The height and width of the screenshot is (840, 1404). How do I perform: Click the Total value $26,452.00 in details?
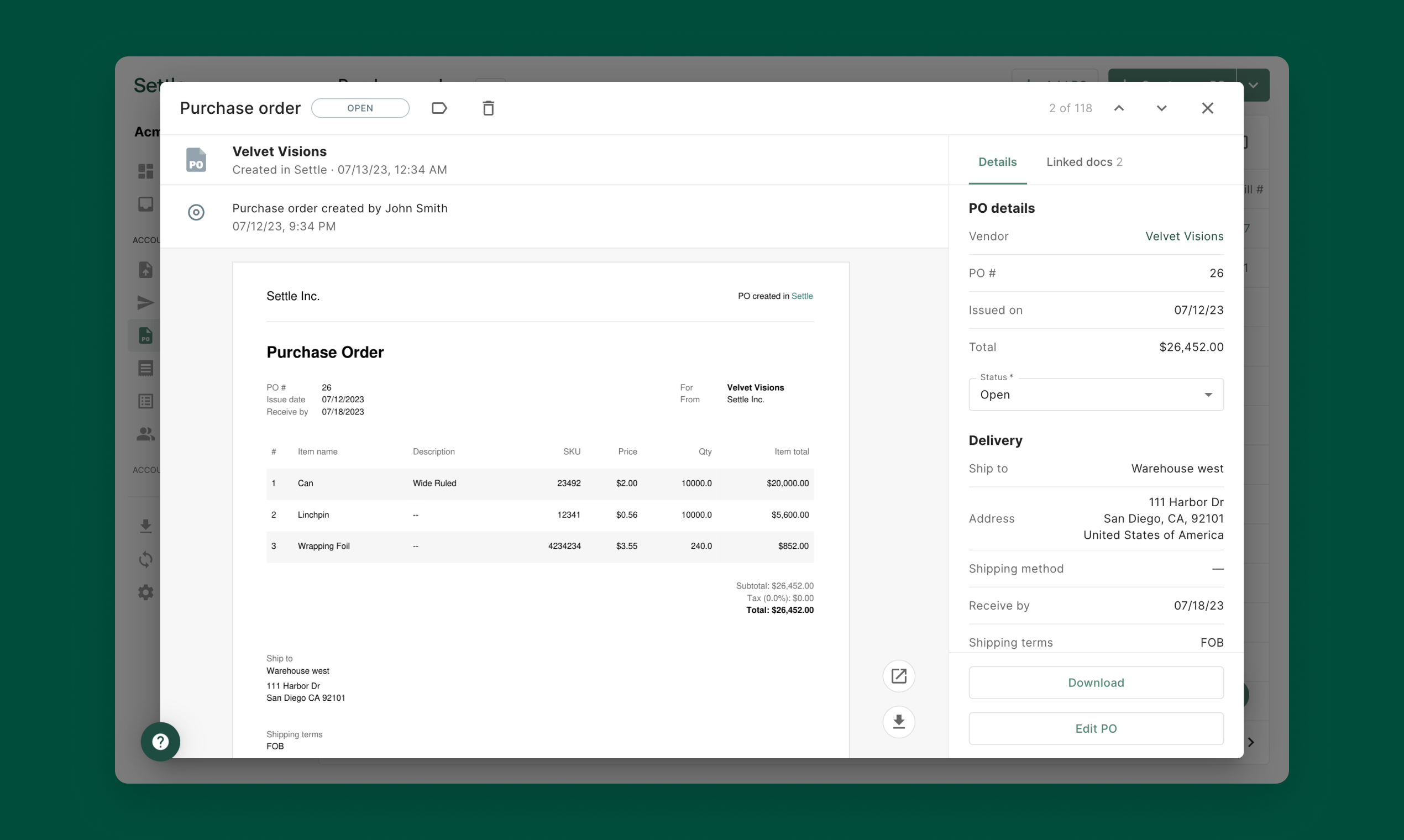click(1191, 347)
